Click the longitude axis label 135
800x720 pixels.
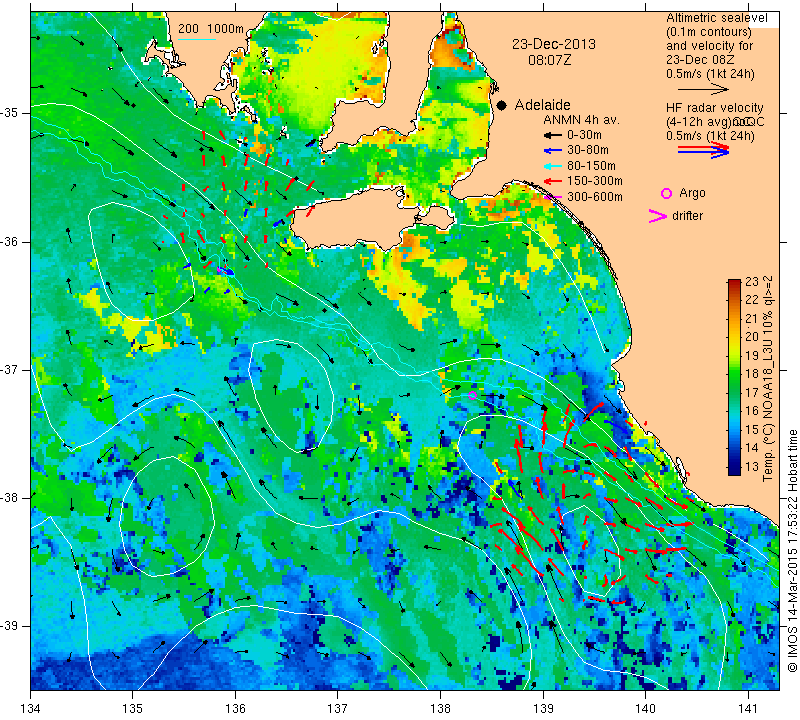tap(133, 709)
